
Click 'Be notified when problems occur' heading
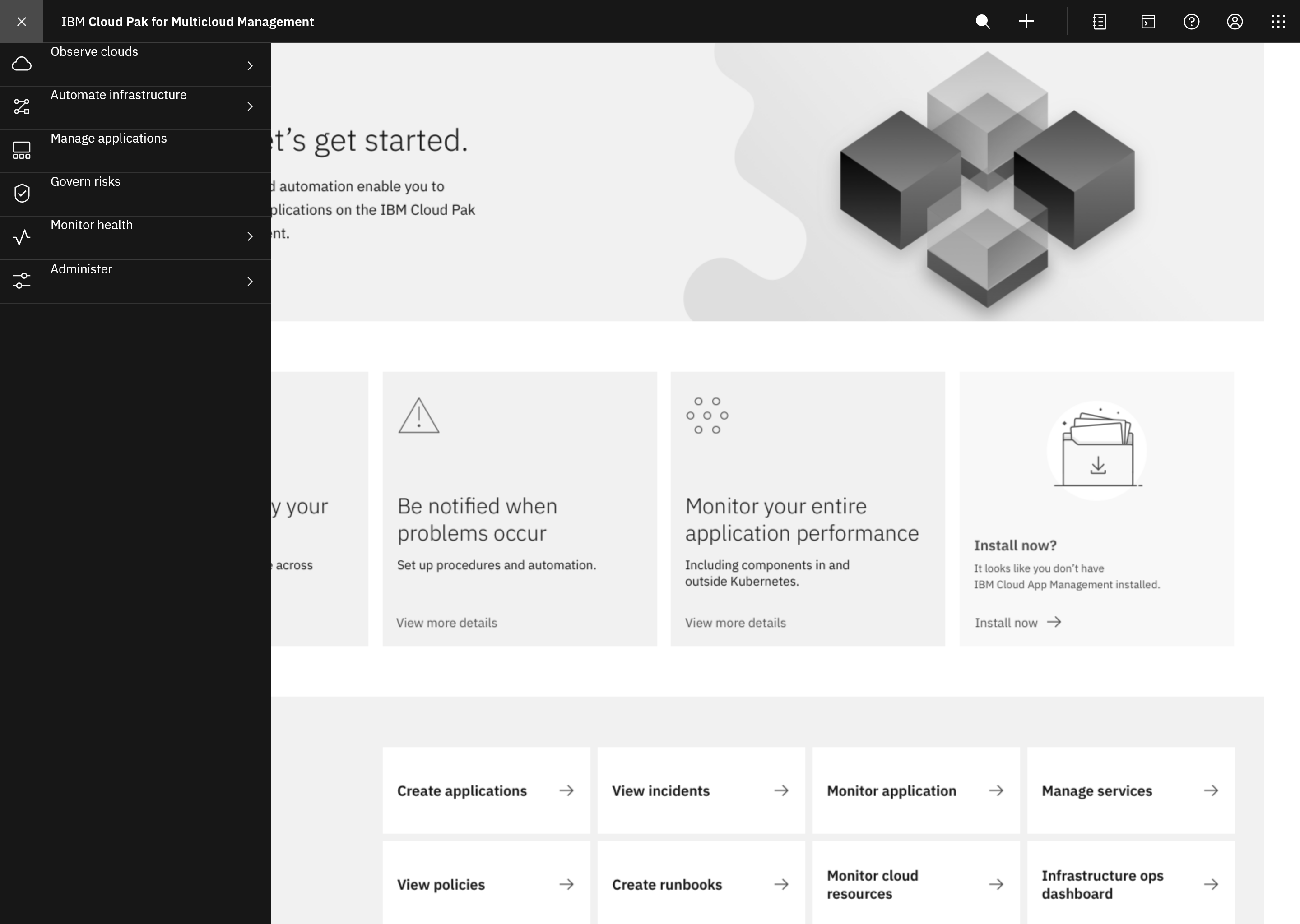[477, 519]
